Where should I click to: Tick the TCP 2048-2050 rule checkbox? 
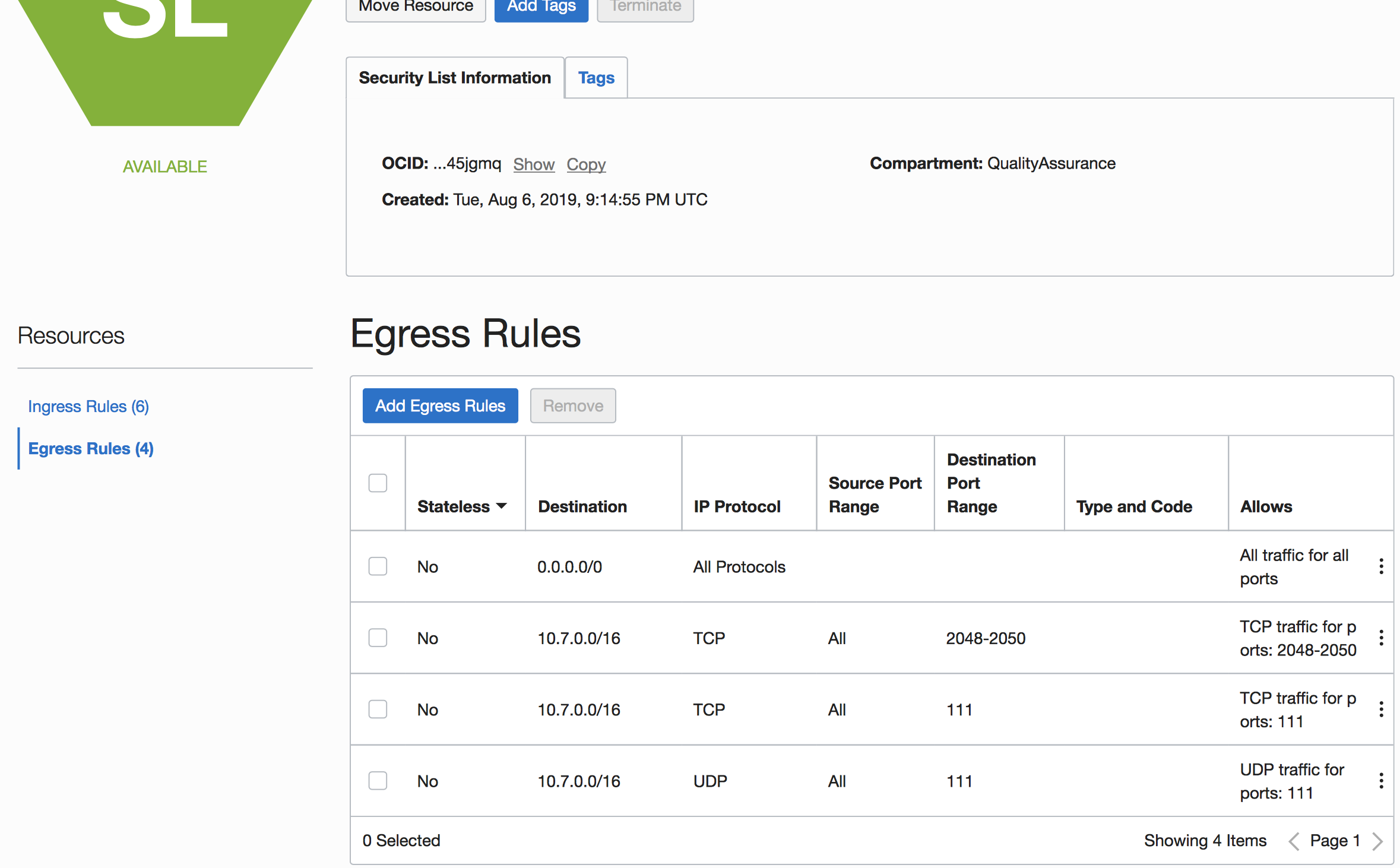[378, 638]
